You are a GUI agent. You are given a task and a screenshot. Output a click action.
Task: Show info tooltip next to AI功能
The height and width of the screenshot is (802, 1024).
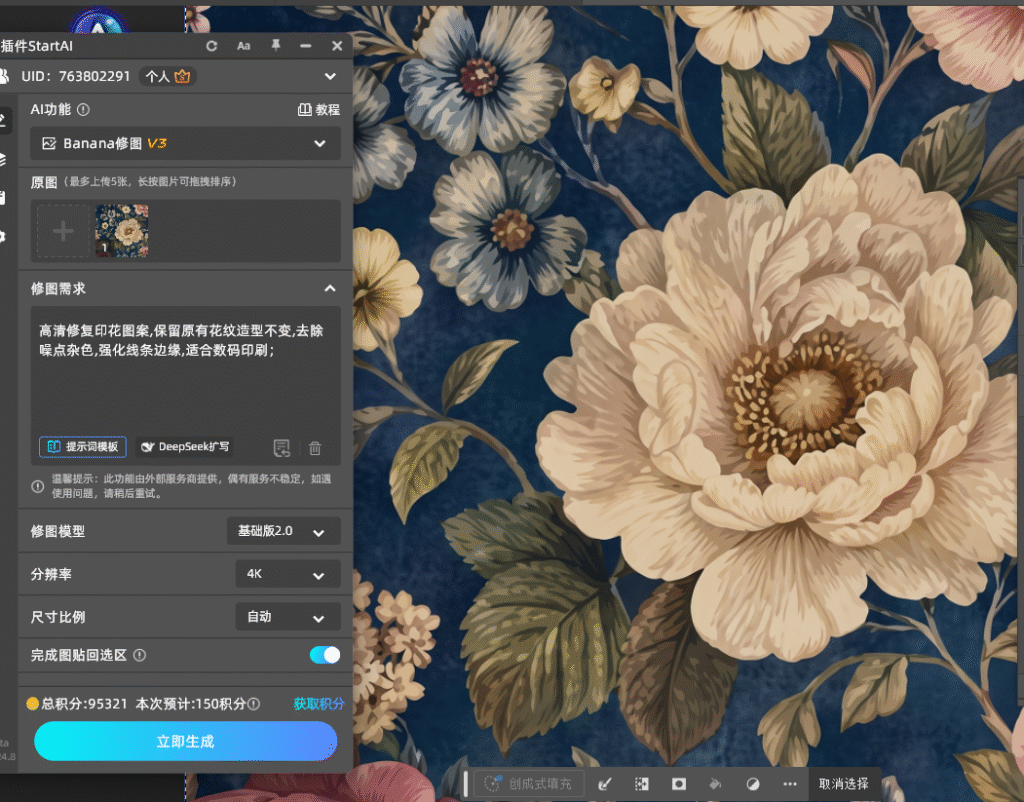point(84,110)
